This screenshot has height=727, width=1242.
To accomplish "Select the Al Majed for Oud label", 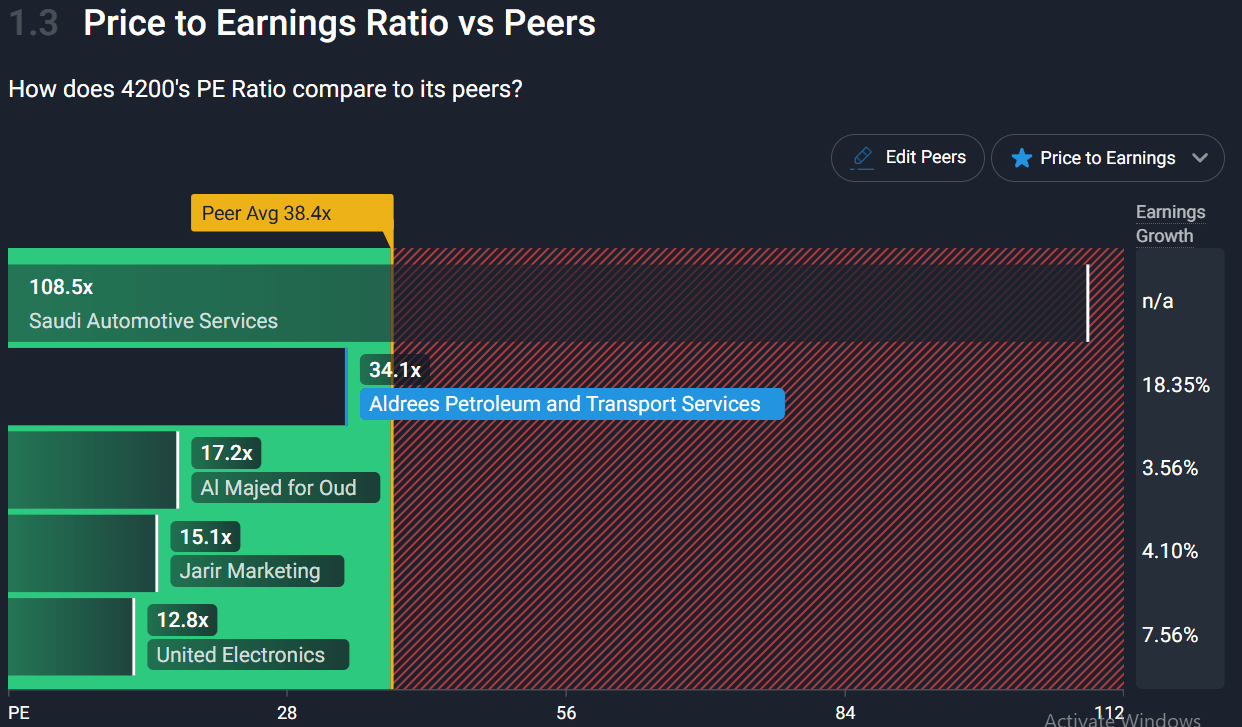I will click(x=285, y=488).
